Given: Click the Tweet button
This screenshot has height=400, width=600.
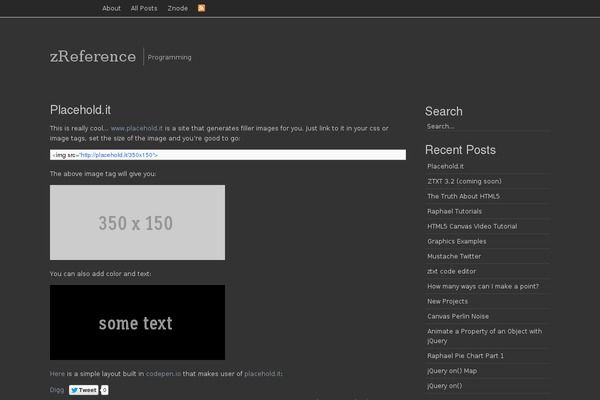Looking at the screenshot, I should click(x=83, y=390).
